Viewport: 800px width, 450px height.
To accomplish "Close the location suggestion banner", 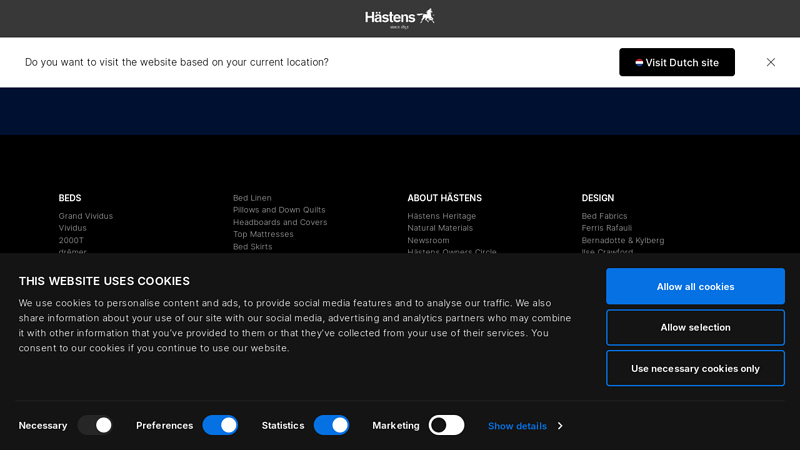I will pos(770,62).
